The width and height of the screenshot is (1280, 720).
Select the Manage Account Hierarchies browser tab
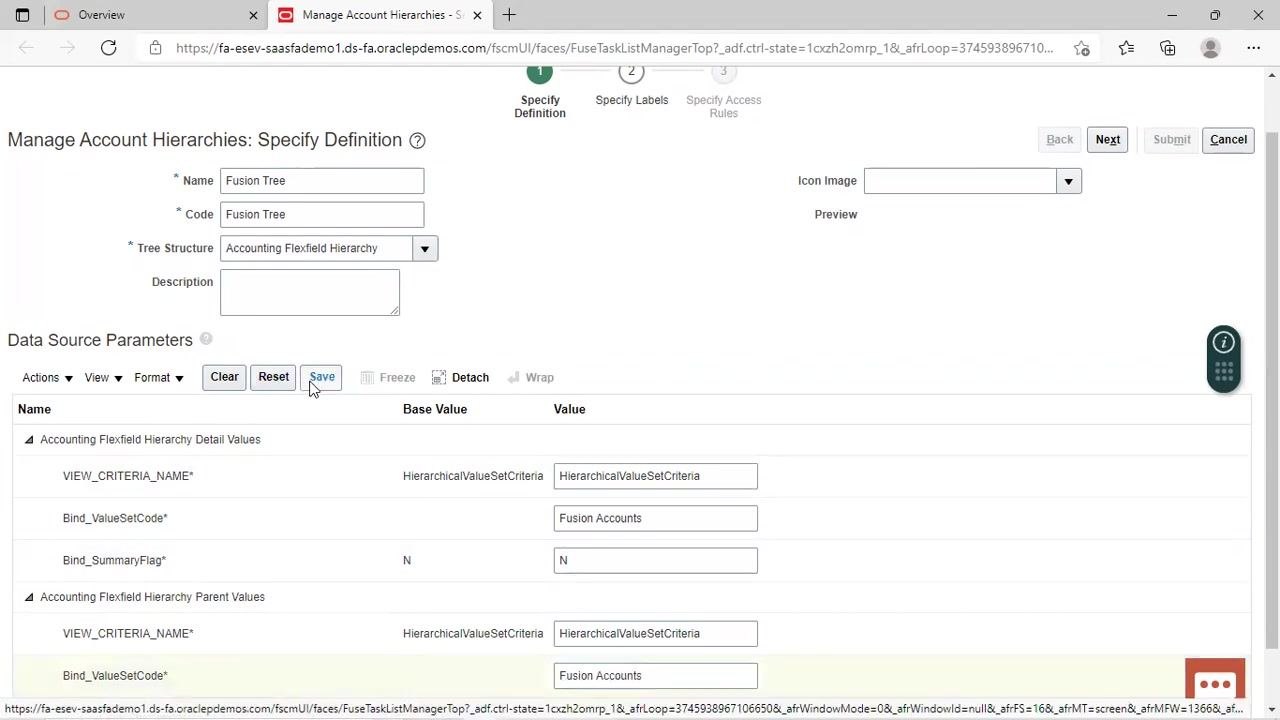point(381,15)
